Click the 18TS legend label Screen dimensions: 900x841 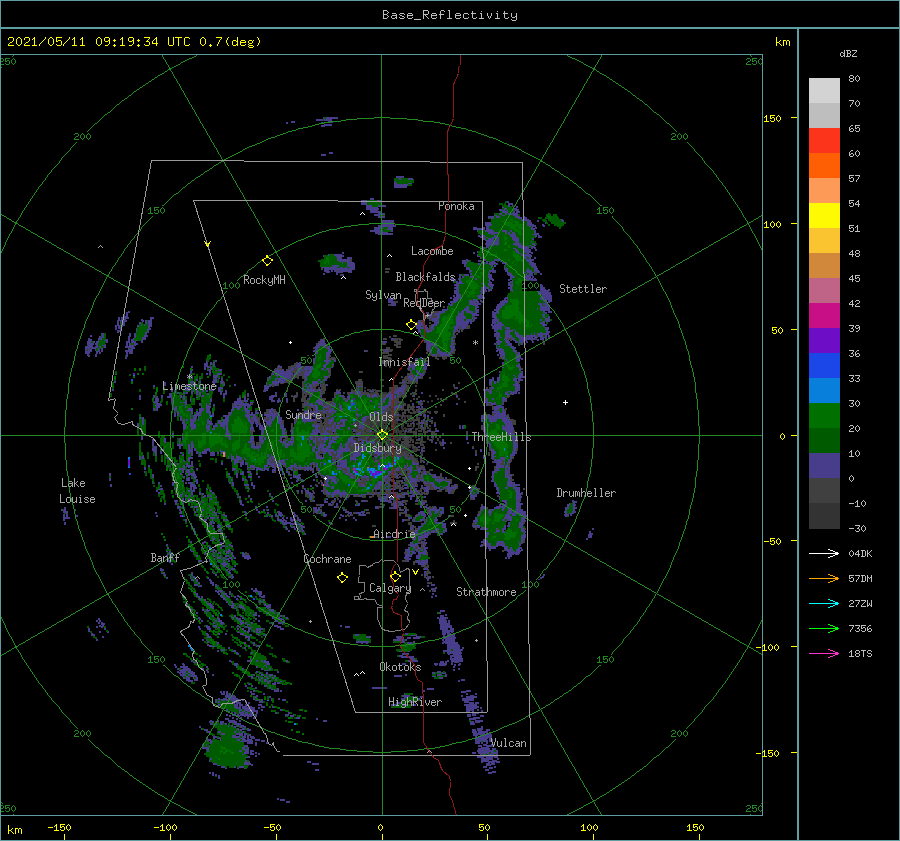pos(860,653)
